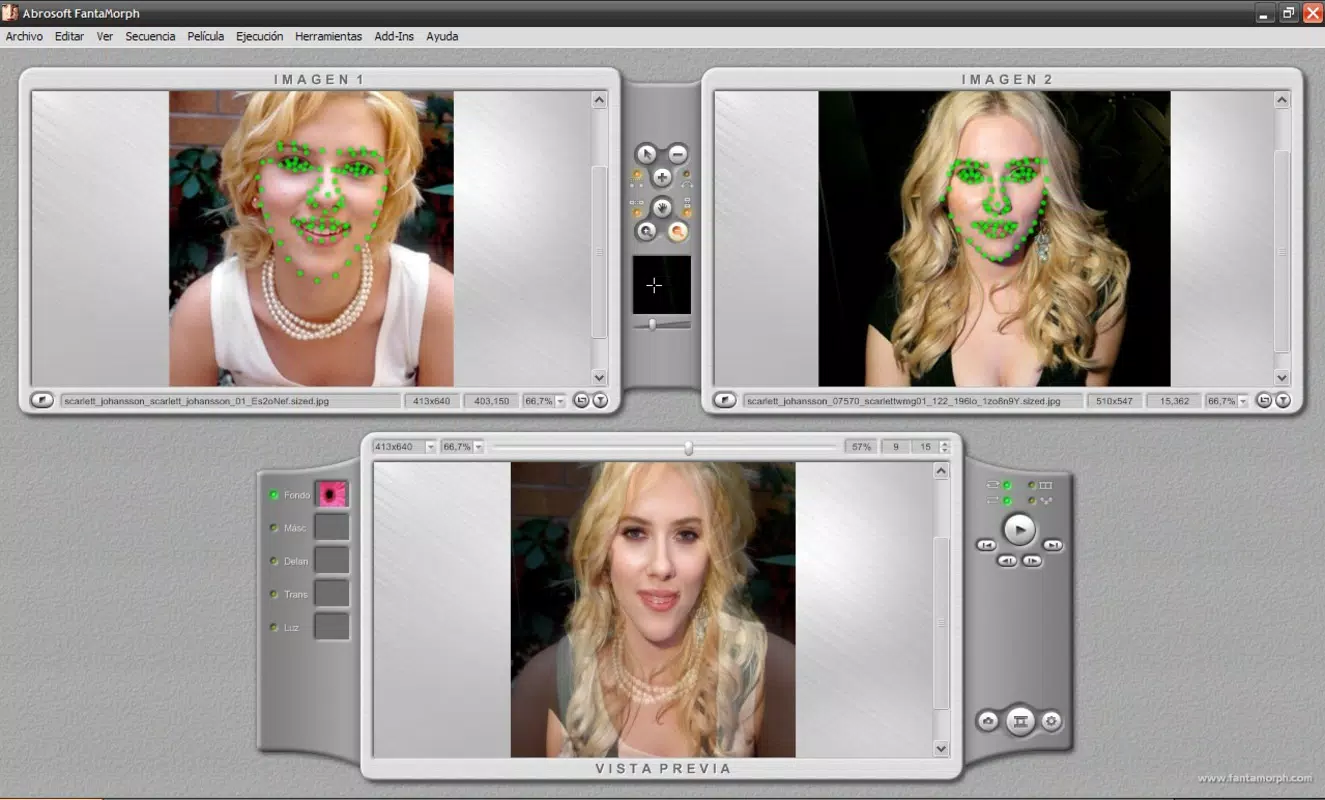Open the Secuencia menu
Image resolution: width=1325 pixels, height=800 pixels.
(150, 36)
